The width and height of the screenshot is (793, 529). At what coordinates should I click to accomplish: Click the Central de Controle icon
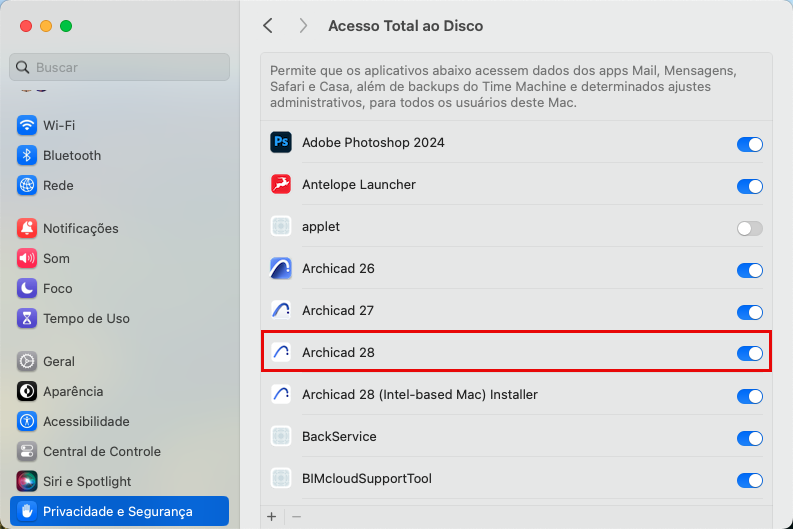tap(27, 451)
